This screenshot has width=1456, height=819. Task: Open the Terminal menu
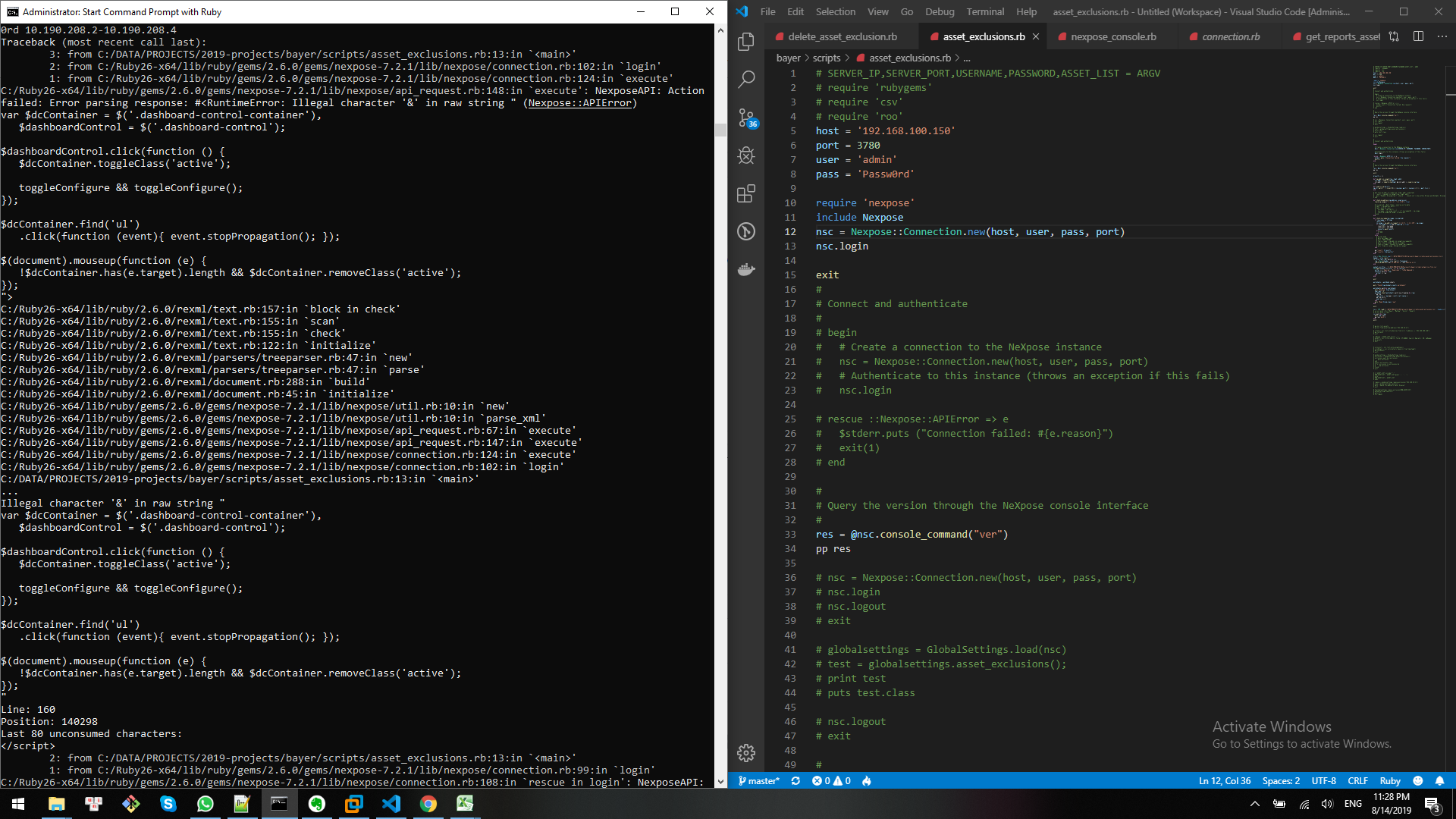tap(984, 11)
